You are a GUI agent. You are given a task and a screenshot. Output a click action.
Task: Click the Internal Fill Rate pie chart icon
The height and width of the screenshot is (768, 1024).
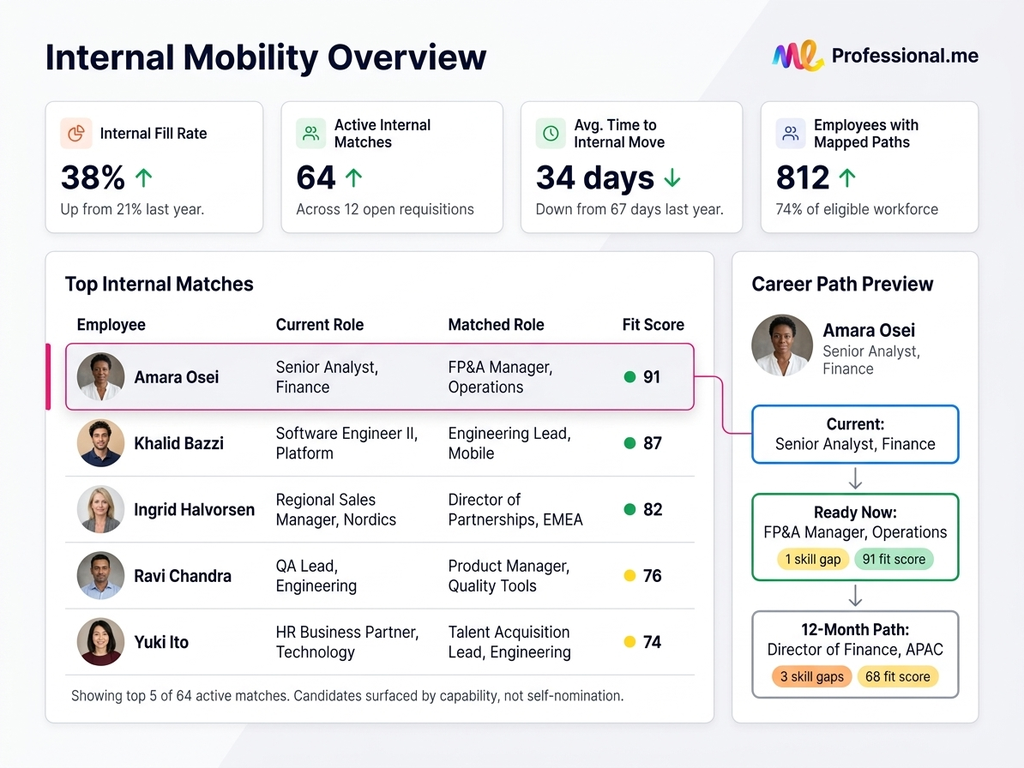(77, 133)
